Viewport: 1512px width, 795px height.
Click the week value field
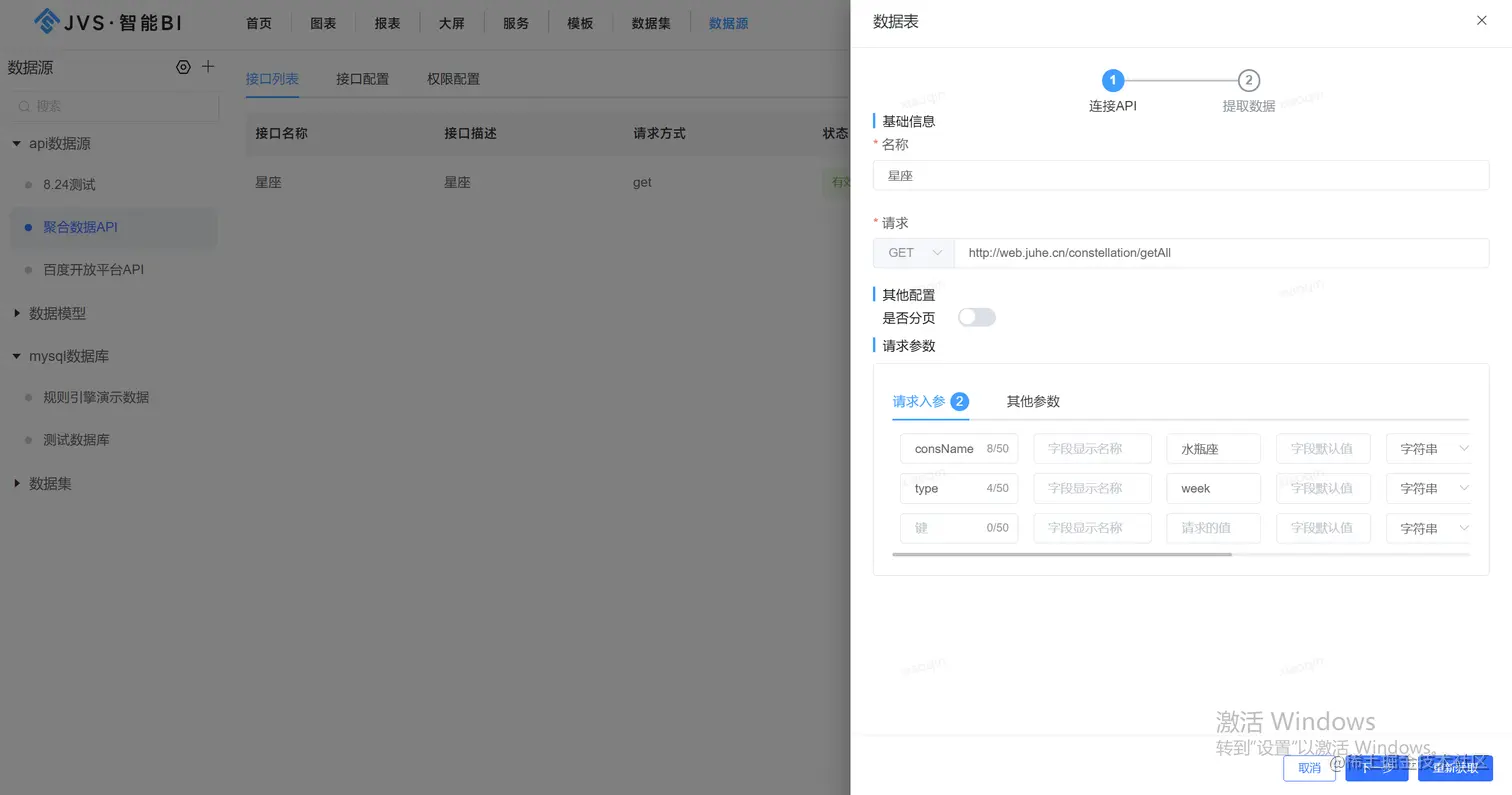[1213, 488]
